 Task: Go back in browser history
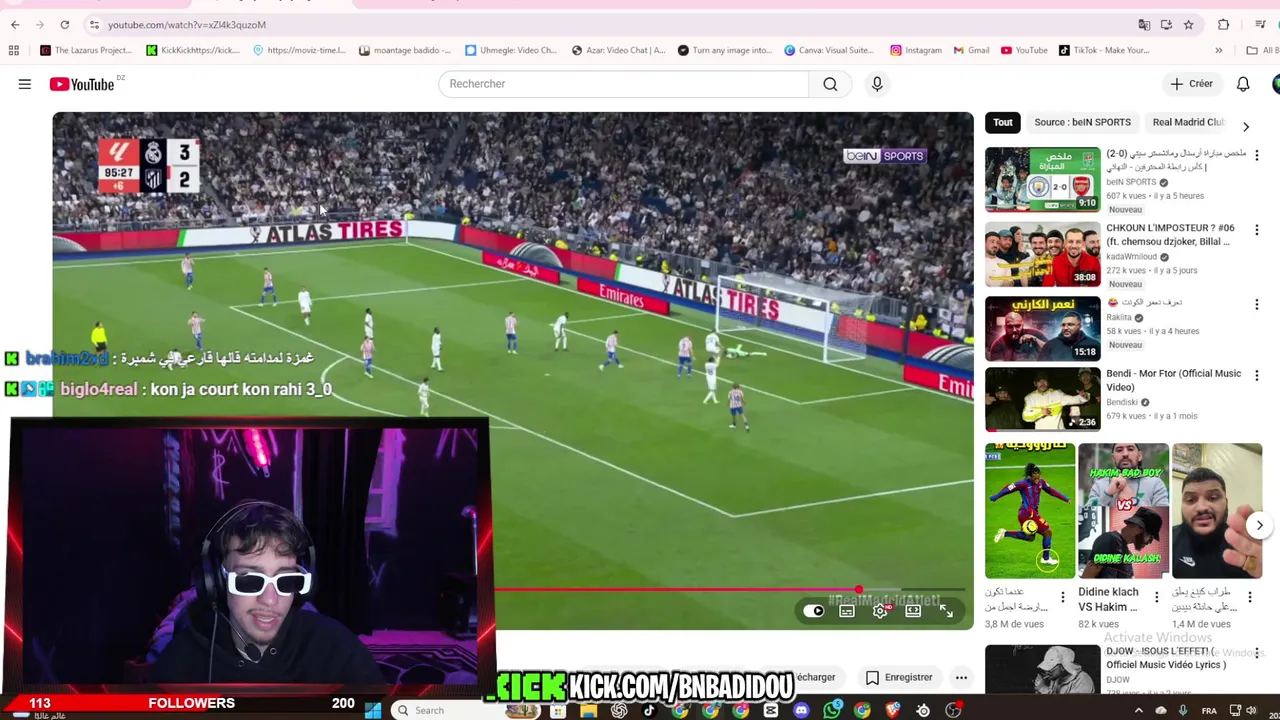point(15,24)
